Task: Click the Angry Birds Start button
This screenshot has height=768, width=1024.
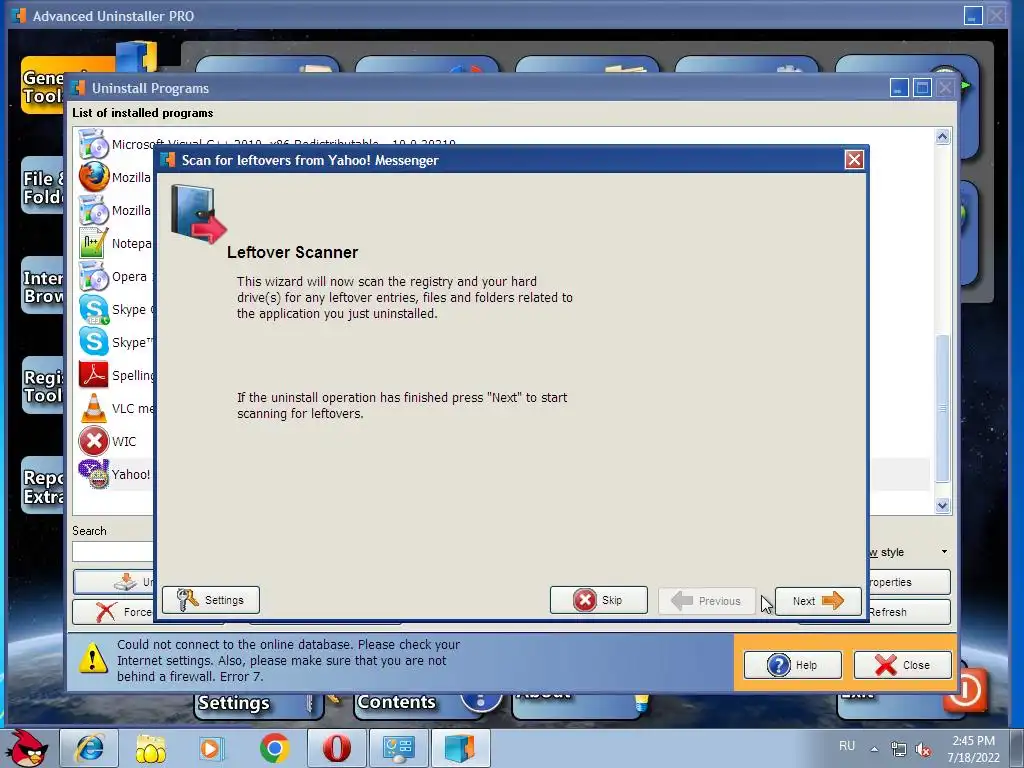Action: 26,748
